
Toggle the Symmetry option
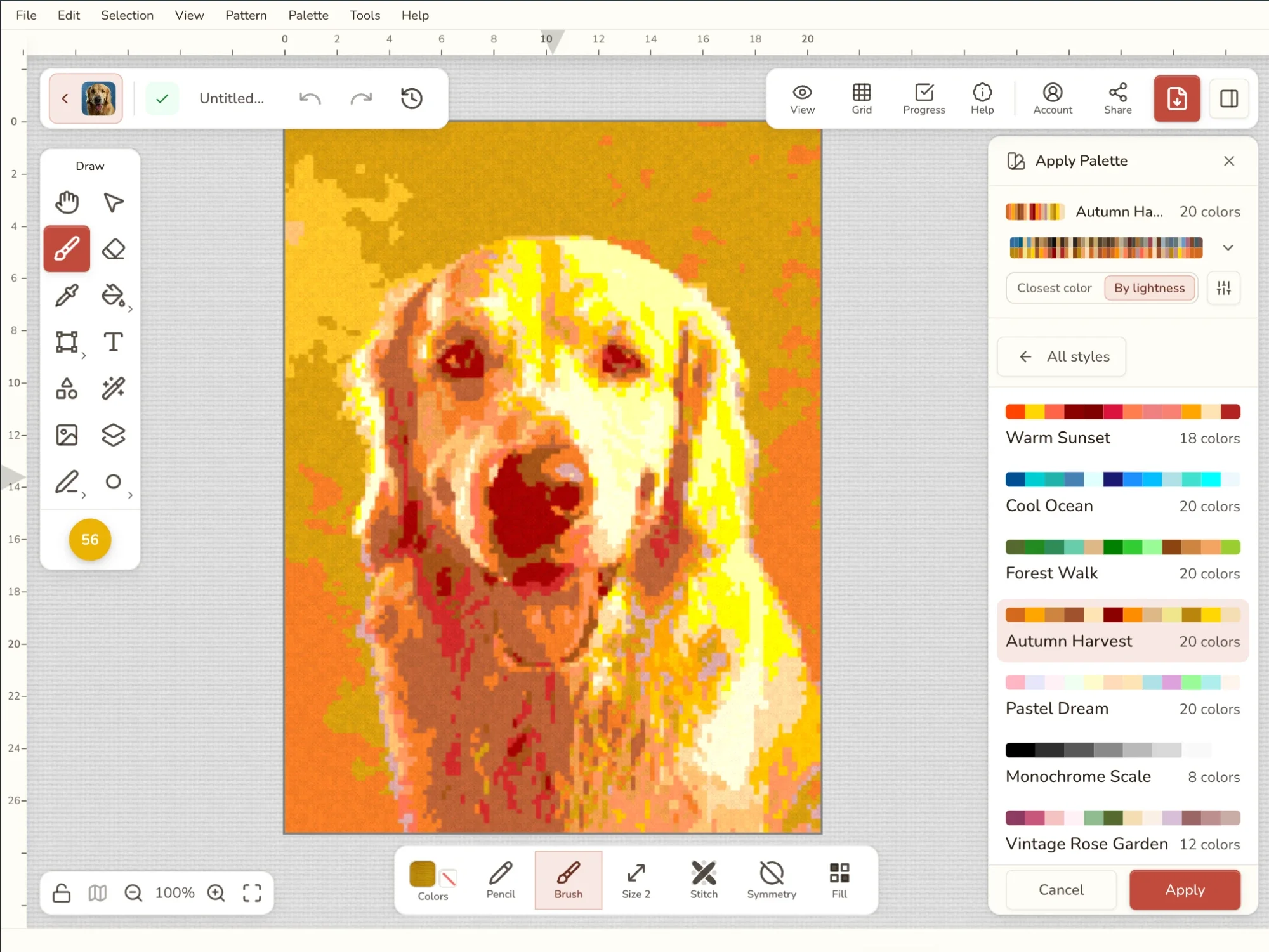[772, 880]
